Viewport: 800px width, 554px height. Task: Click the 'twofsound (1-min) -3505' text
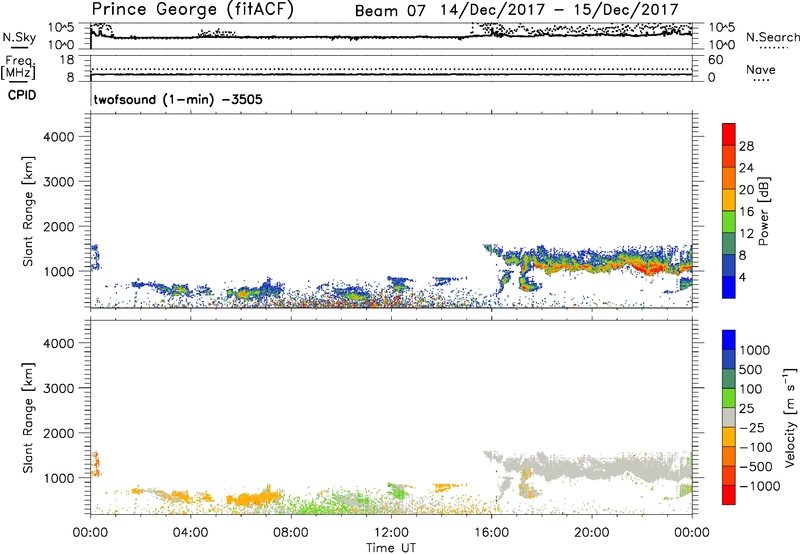(x=178, y=99)
